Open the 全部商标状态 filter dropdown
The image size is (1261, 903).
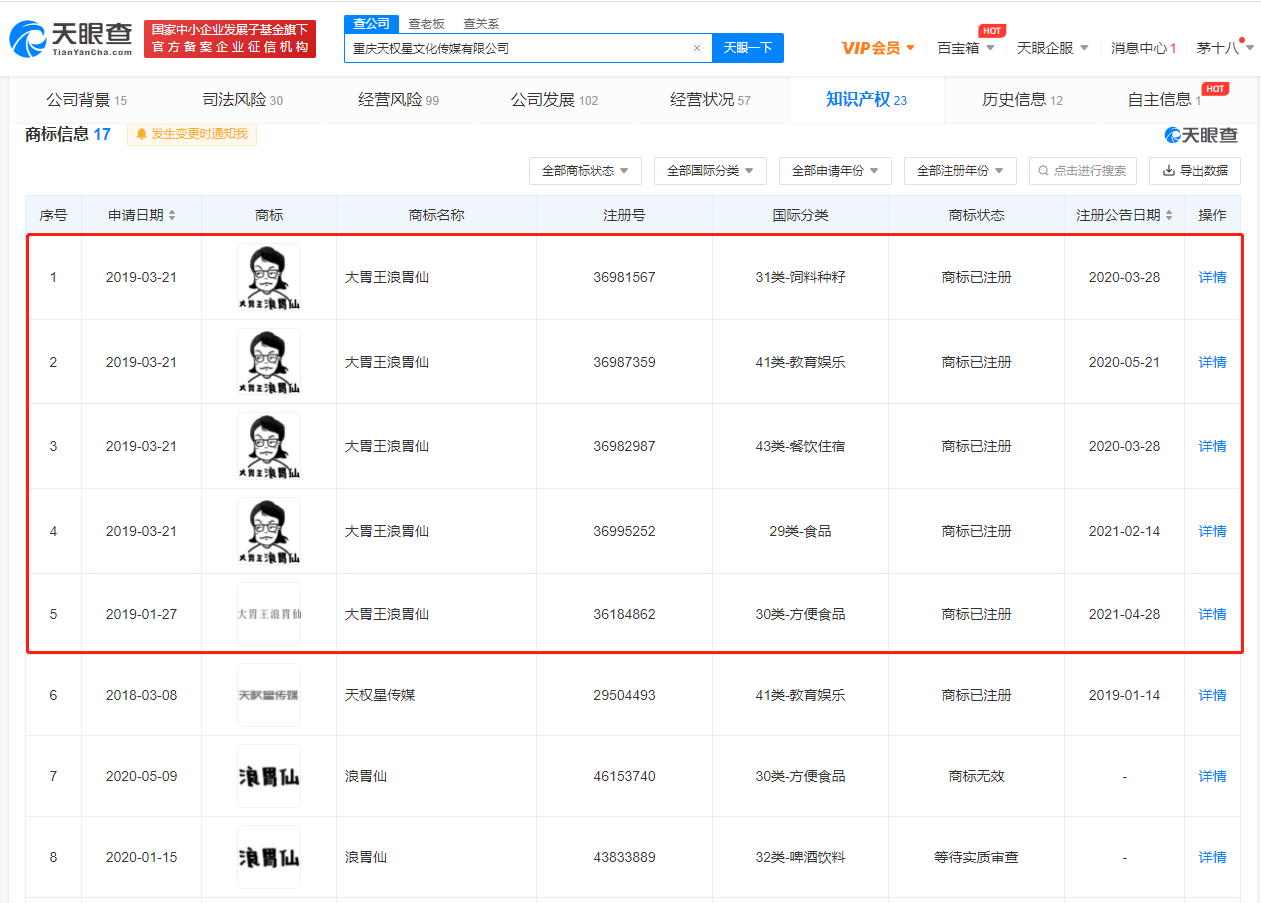[x=586, y=171]
